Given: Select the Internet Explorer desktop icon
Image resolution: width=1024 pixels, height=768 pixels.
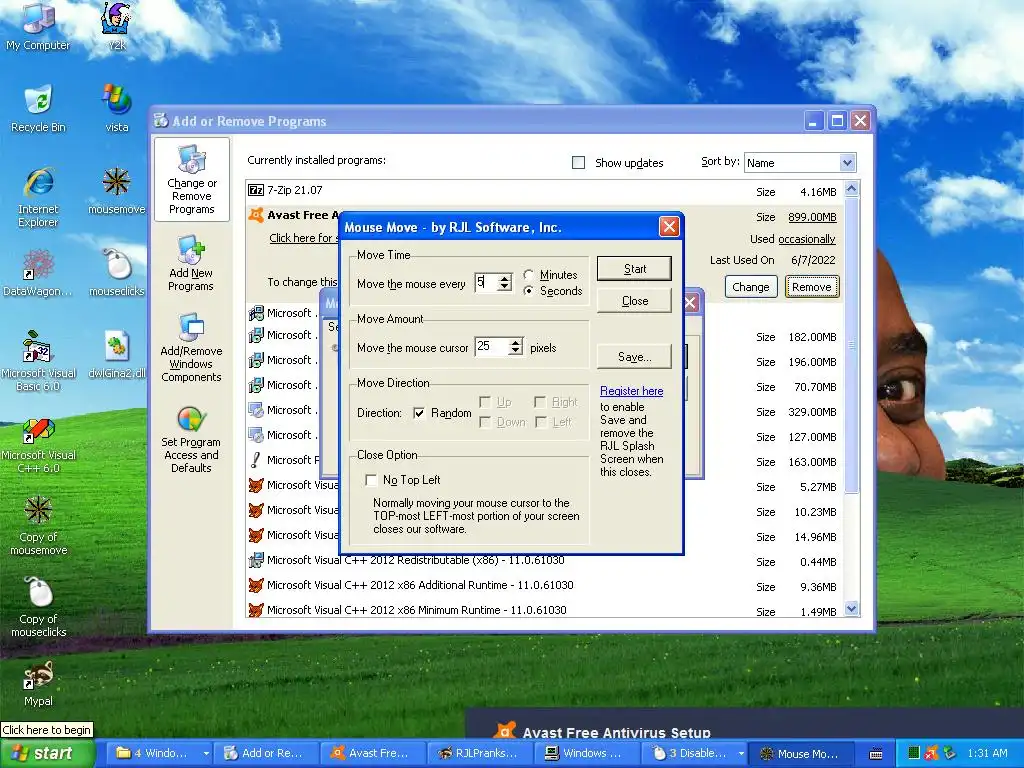Looking at the screenshot, I should [38, 196].
